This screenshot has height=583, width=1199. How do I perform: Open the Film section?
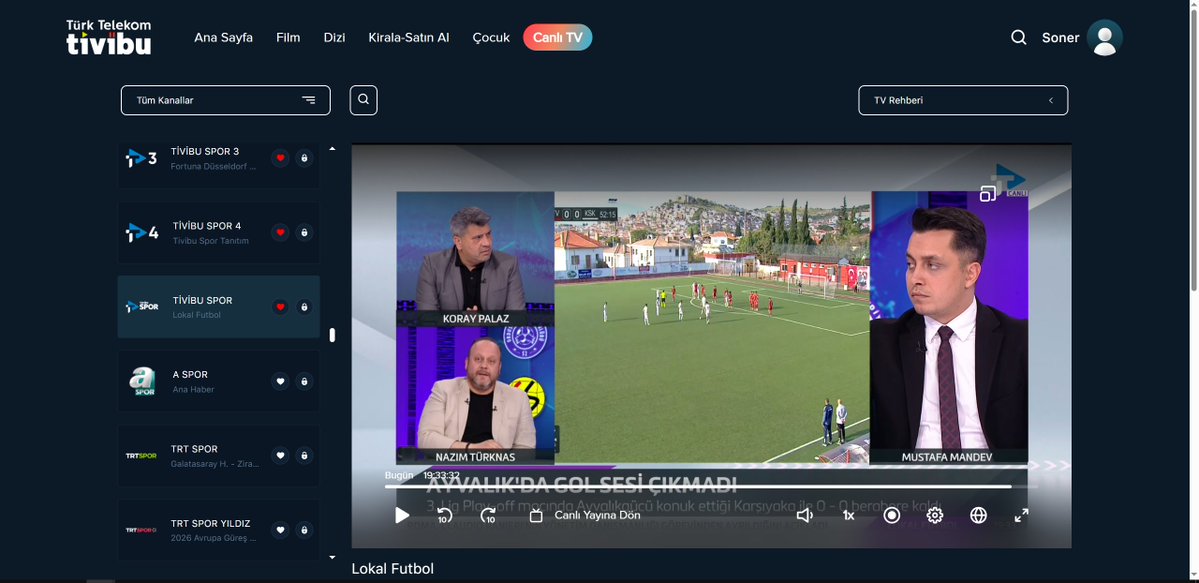coord(288,37)
